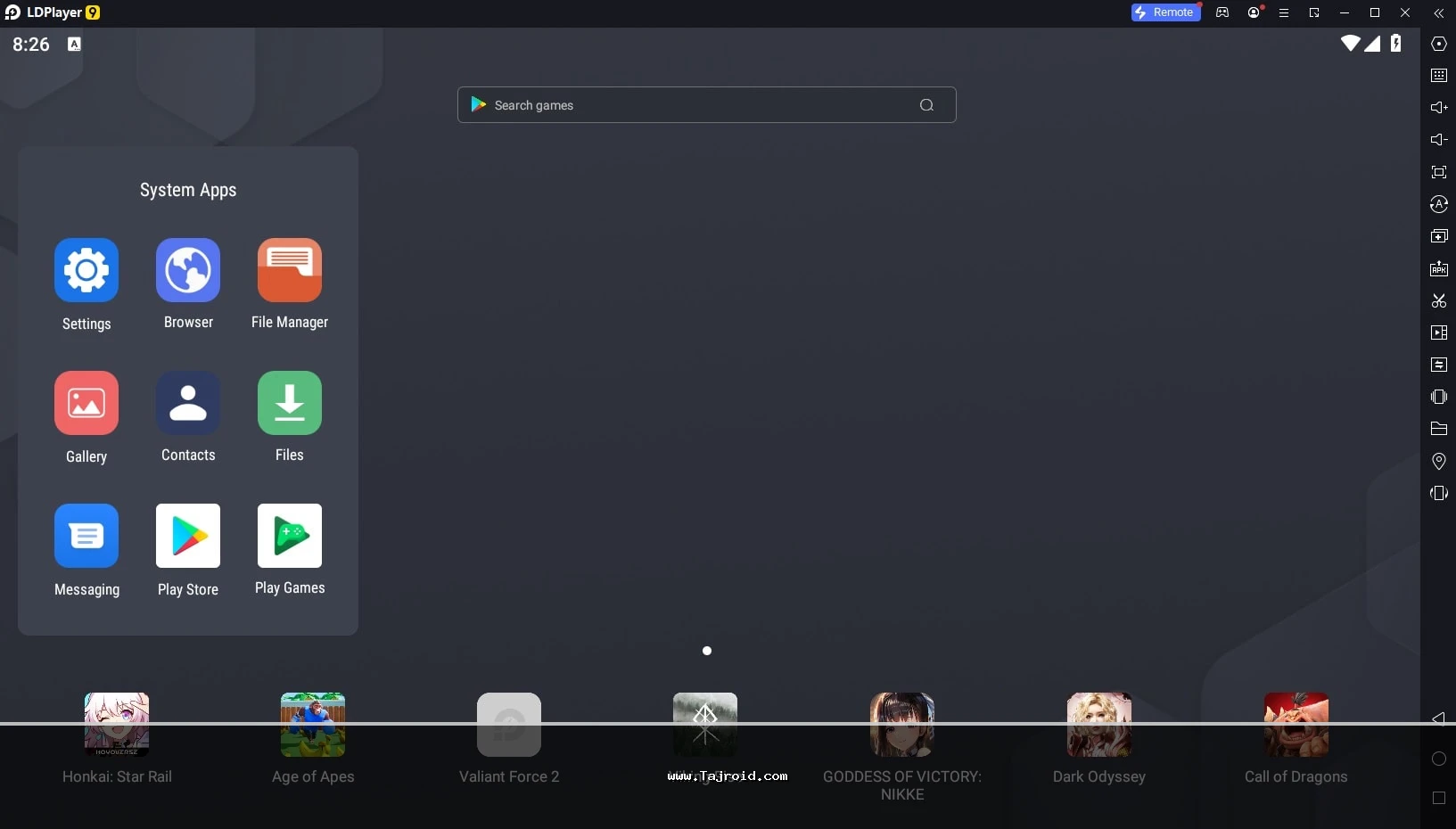Toggle rotate screen in the sidebar
The height and width of the screenshot is (829, 1456).
[1438, 493]
